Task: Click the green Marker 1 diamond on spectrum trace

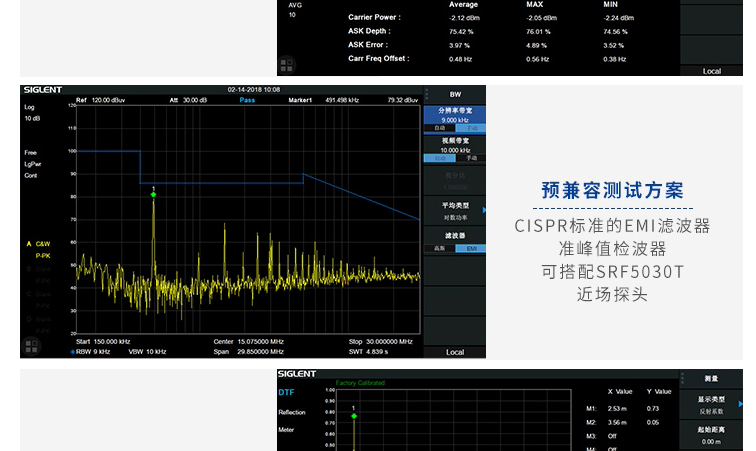Action: pyautogui.click(x=153, y=194)
